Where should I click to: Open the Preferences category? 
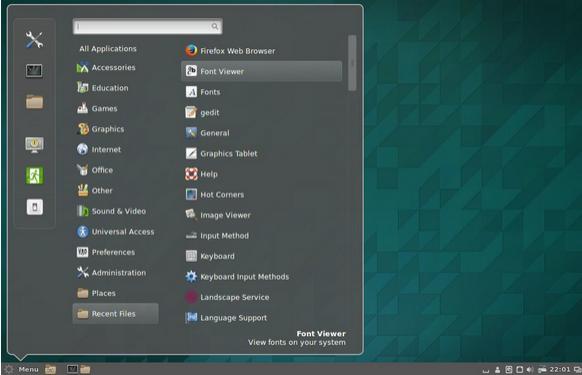(x=116, y=252)
